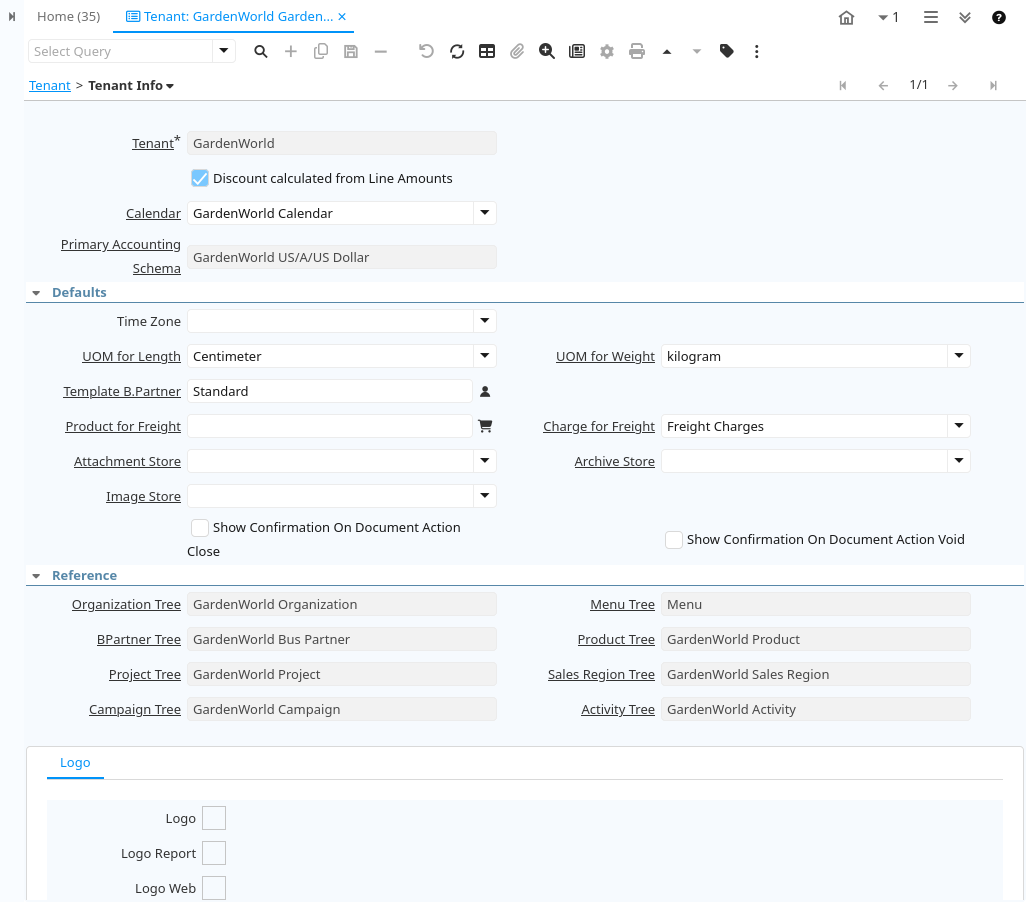Image resolution: width=1026 pixels, height=902 pixels.
Task: Open the UOM for Length dropdown
Action: click(484, 356)
